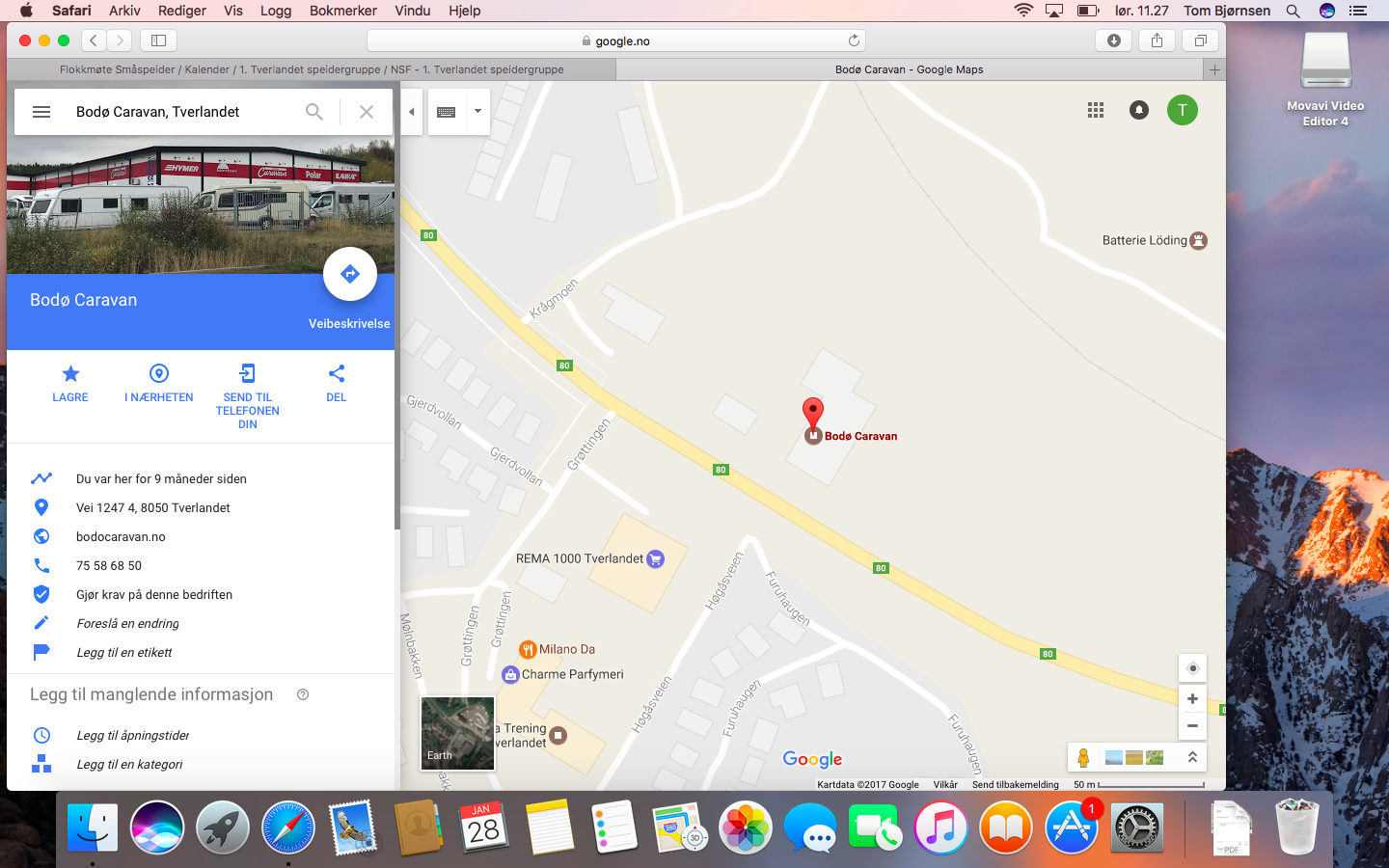1389x868 pixels.
Task: Share via the DEL icon
Action: click(337, 373)
